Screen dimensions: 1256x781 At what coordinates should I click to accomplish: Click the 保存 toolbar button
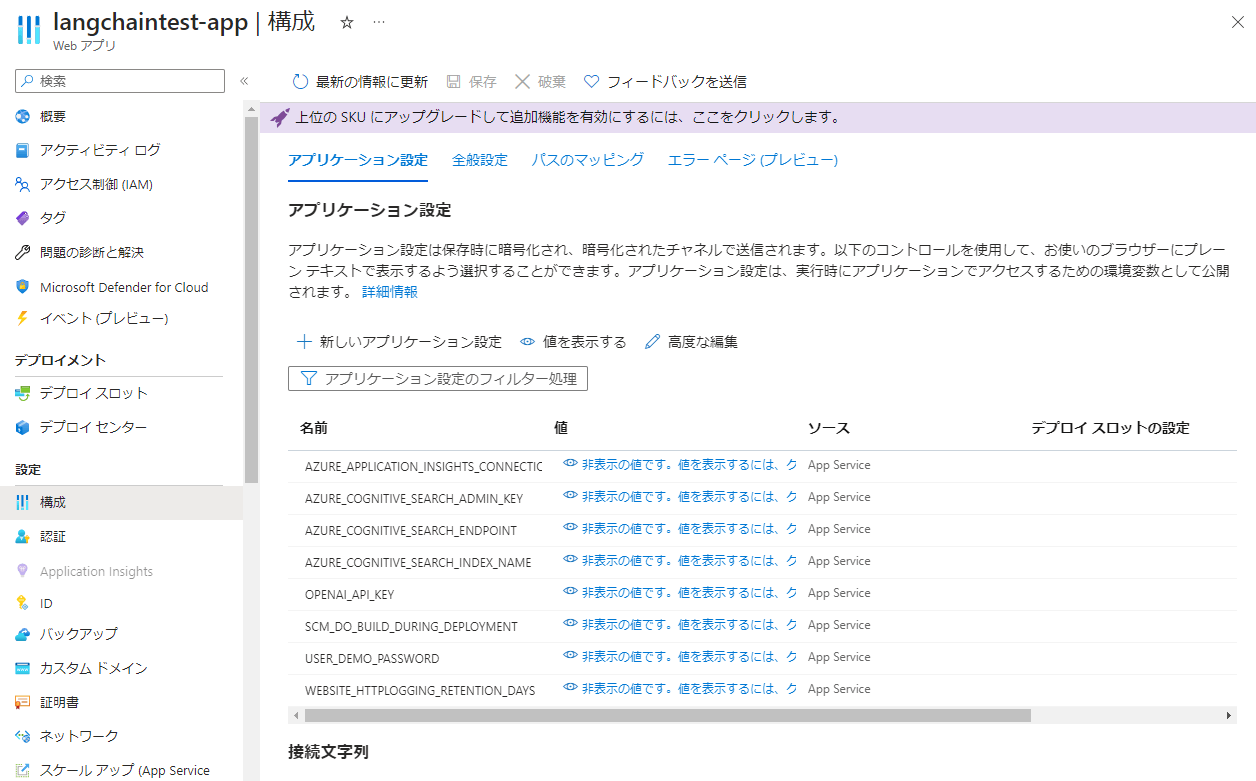tap(471, 82)
